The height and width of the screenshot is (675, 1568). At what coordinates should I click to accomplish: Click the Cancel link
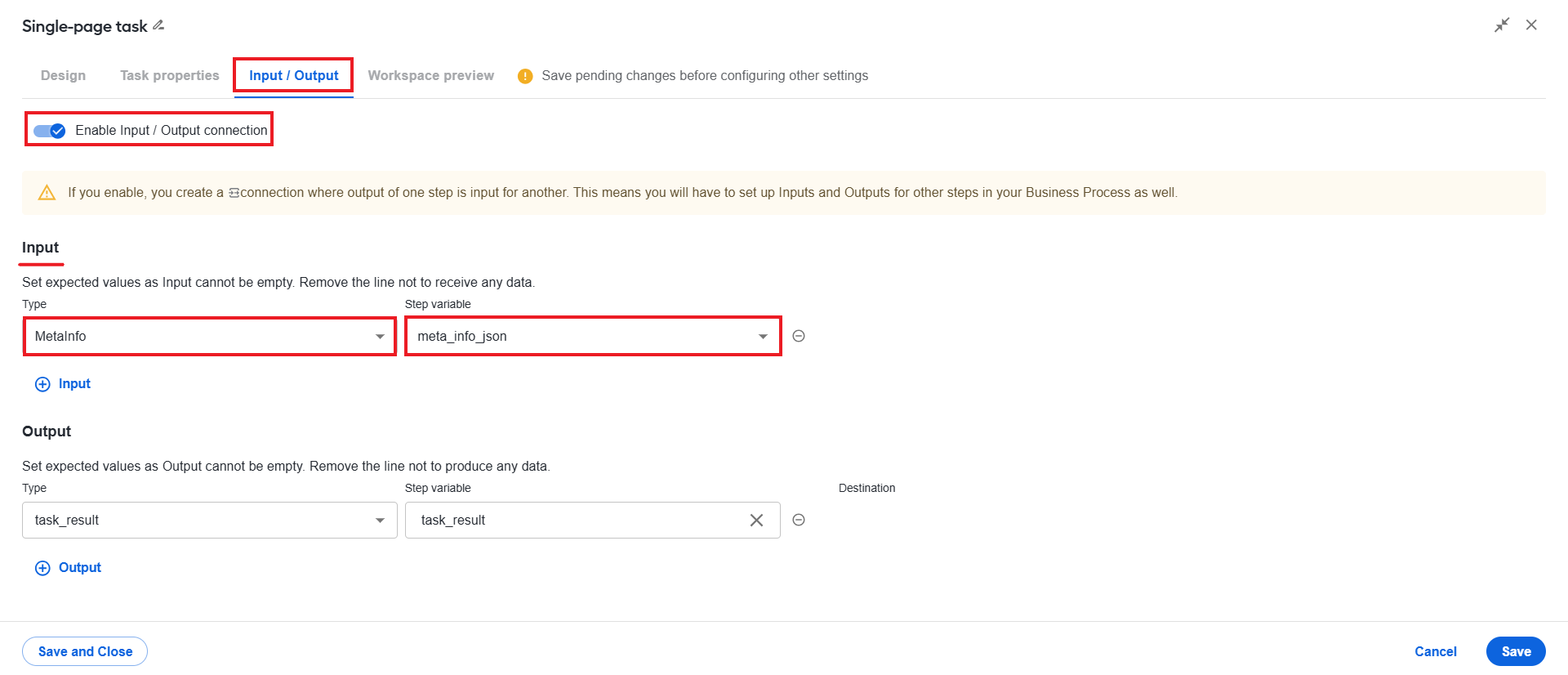click(1436, 651)
